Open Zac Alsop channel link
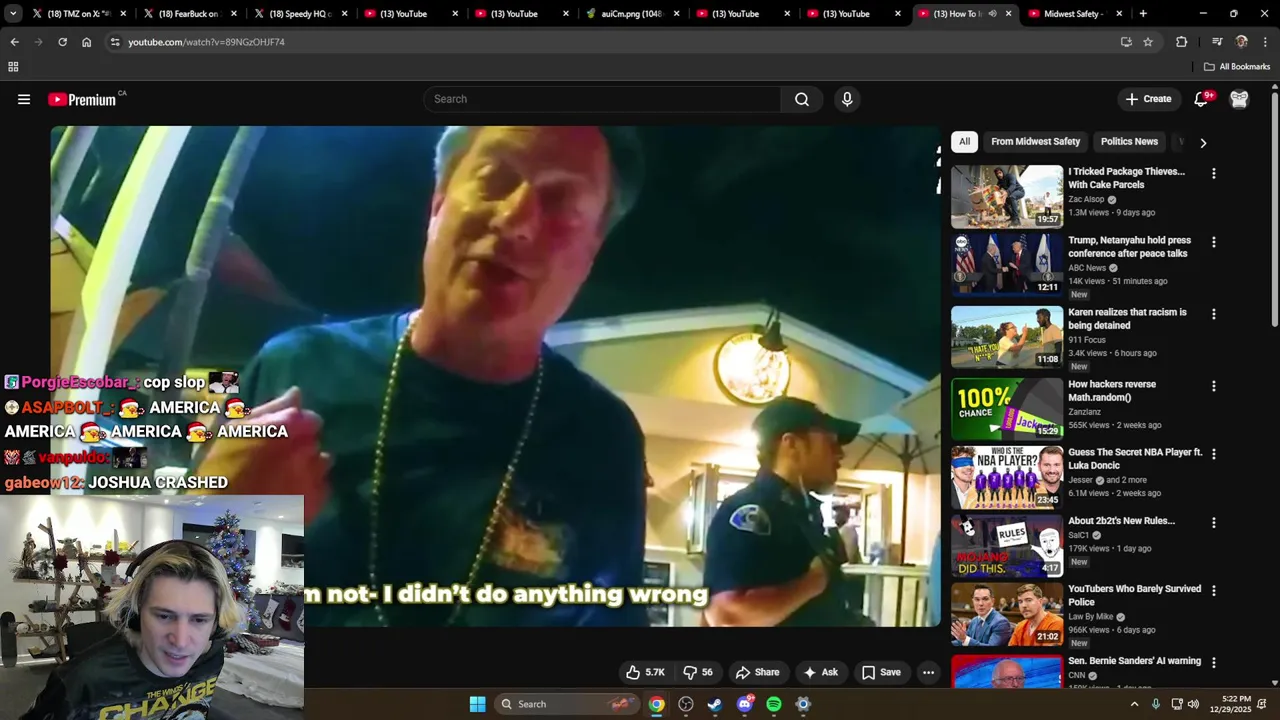 tap(1086, 199)
